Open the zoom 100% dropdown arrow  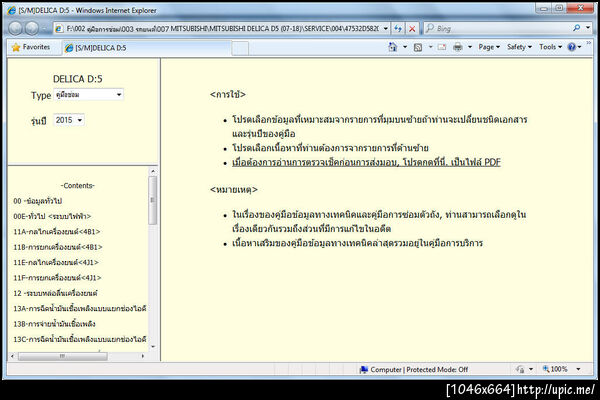[x=578, y=369]
